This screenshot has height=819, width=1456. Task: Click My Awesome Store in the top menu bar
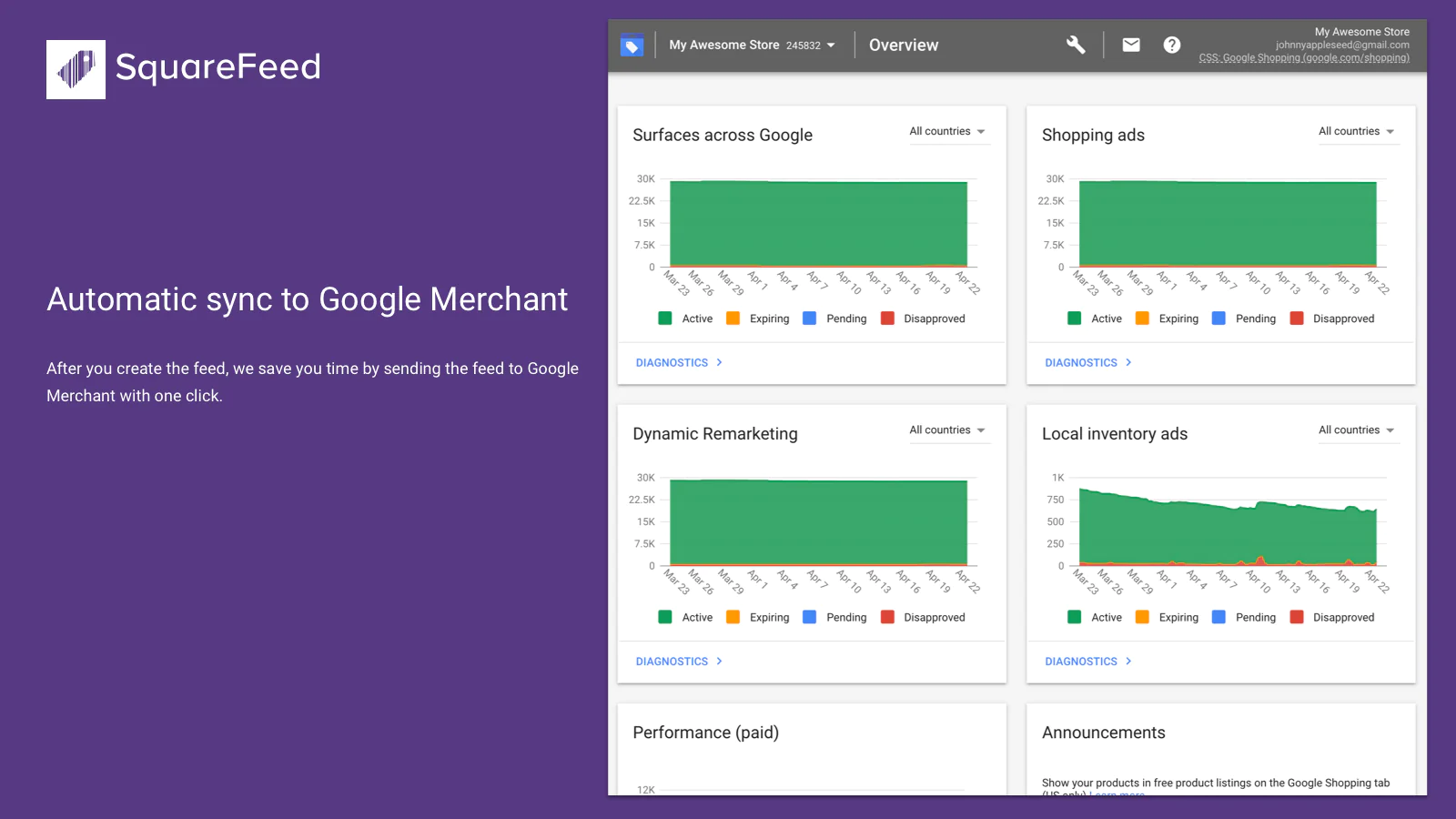click(x=723, y=45)
